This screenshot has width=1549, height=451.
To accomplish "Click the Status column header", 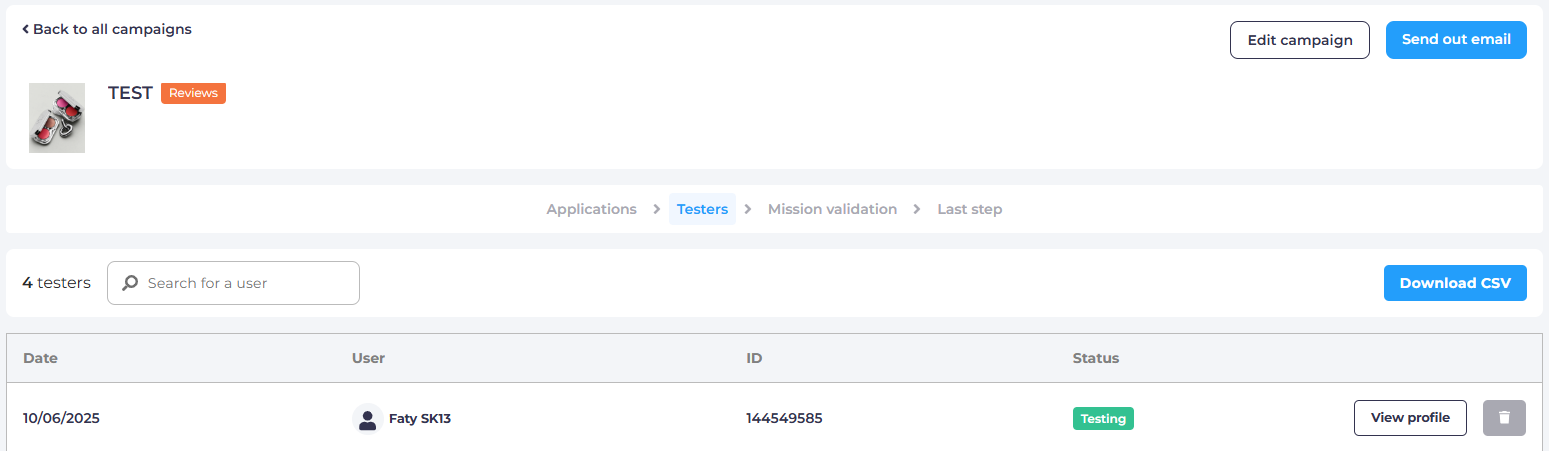I will pyautogui.click(x=1095, y=358).
